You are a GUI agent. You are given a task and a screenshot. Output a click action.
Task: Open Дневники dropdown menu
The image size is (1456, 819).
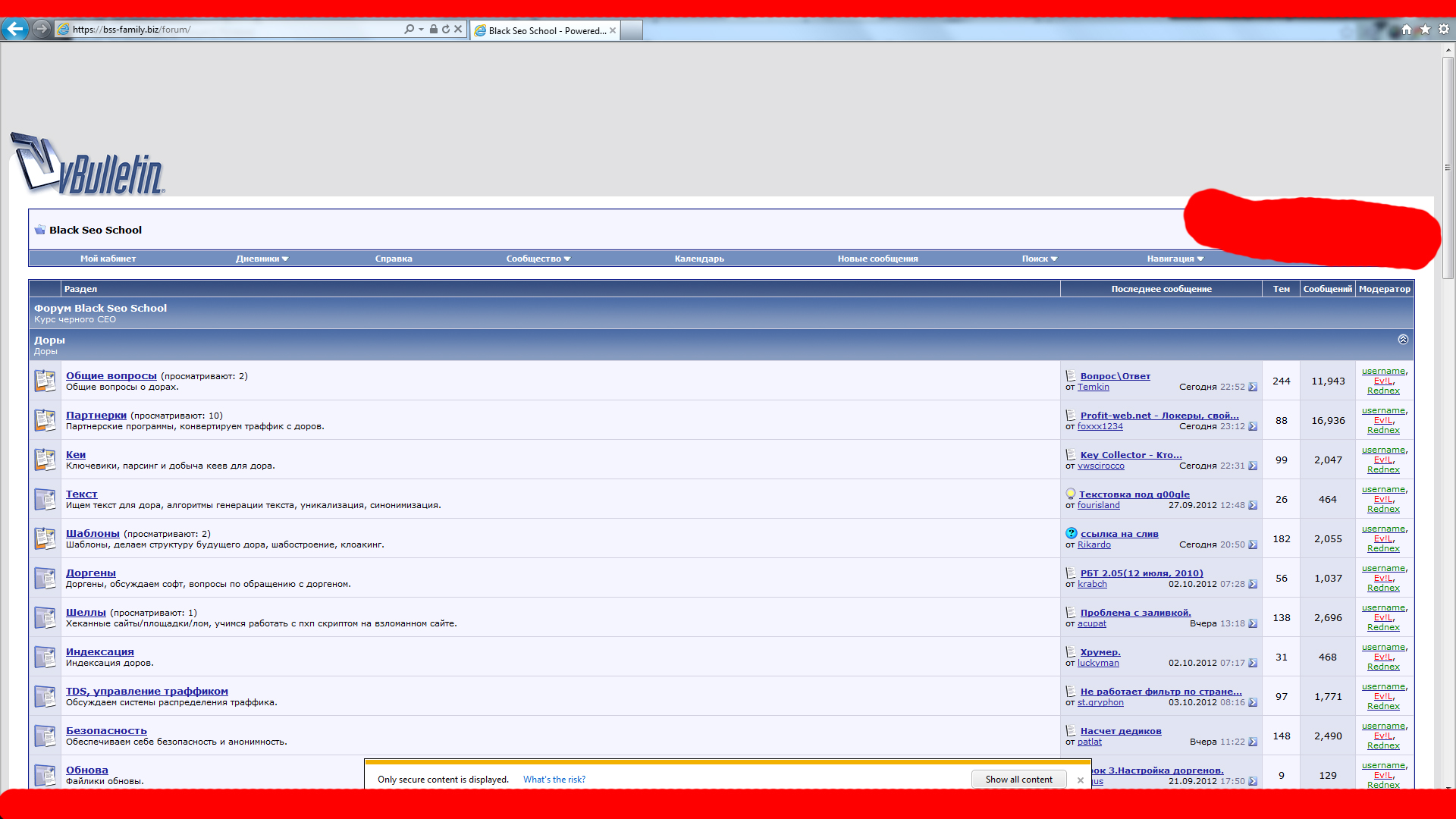(x=262, y=259)
